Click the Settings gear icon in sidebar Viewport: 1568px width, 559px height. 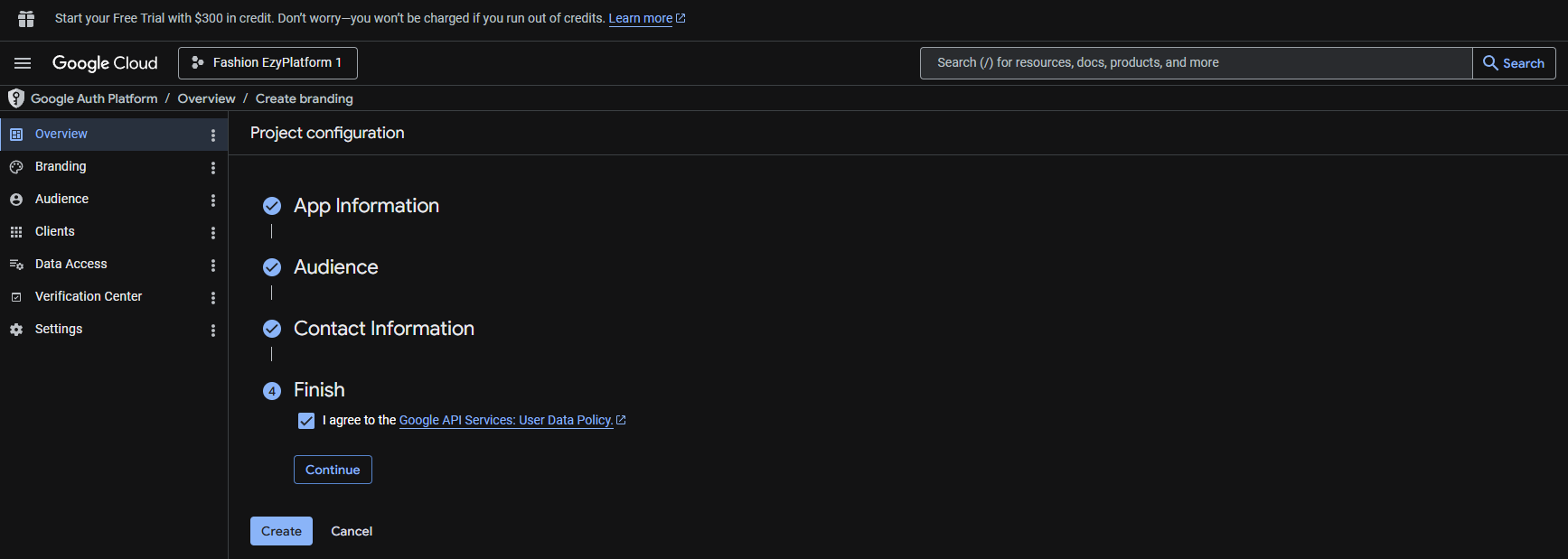pos(16,330)
